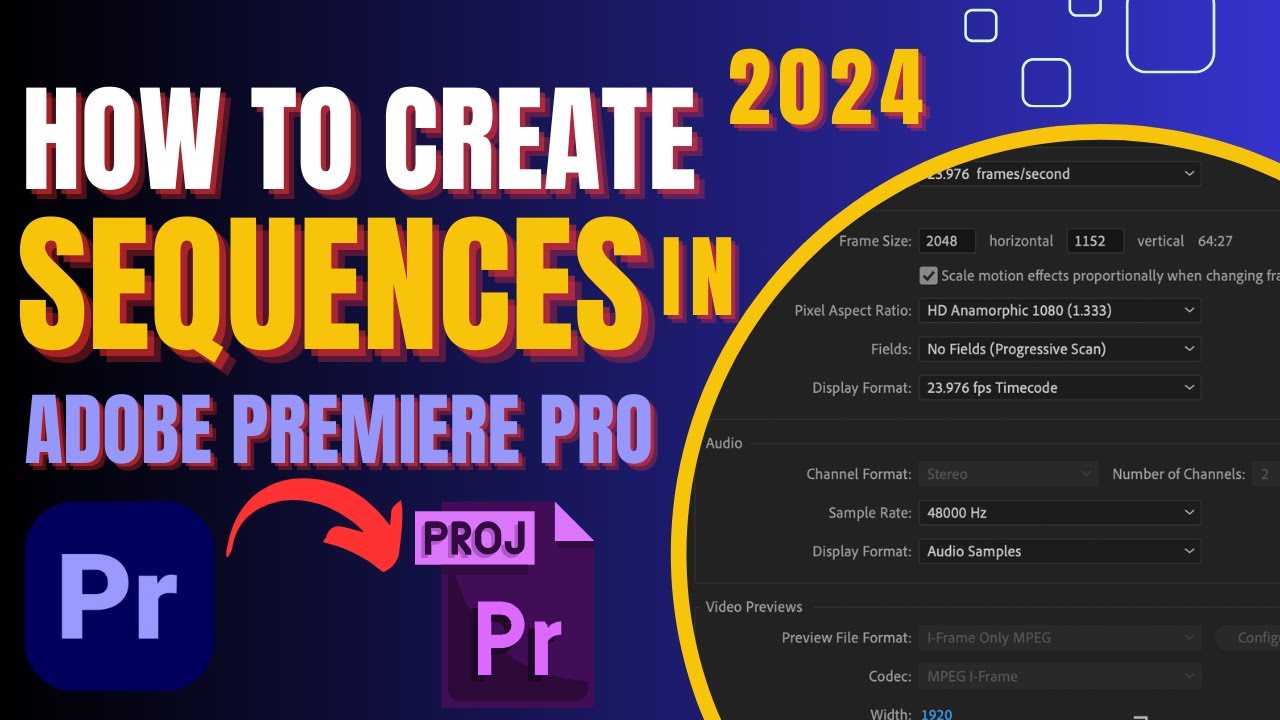
Task: Click the blue Adobe Premiere Pro logo icon
Action: click(x=120, y=596)
